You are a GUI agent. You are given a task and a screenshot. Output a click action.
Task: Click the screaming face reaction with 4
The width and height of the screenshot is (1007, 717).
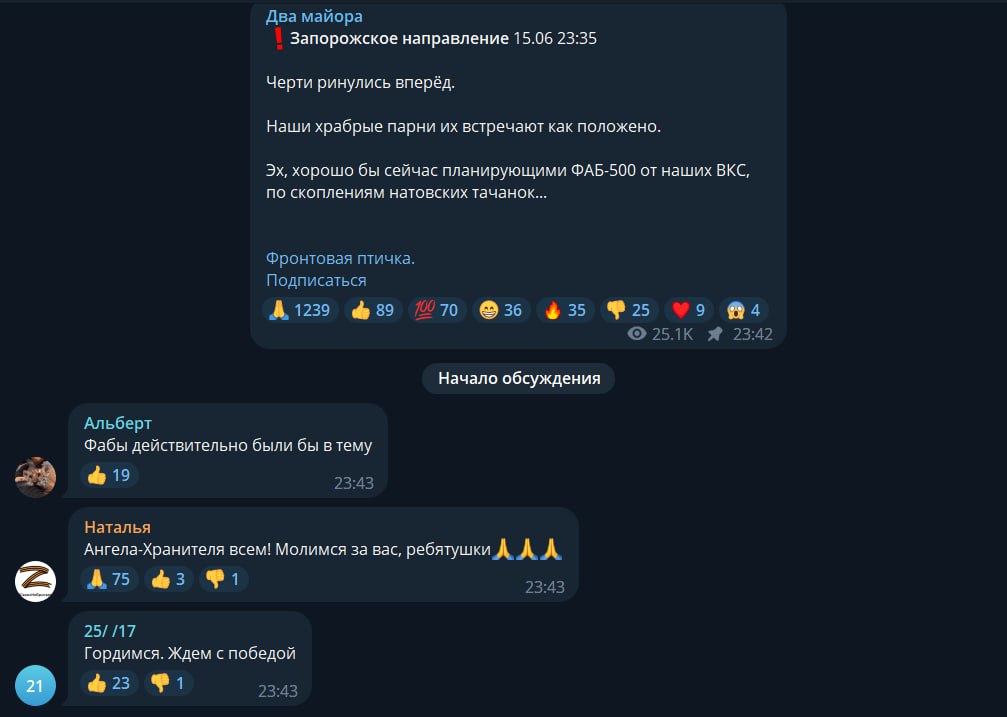pos(744,310)
